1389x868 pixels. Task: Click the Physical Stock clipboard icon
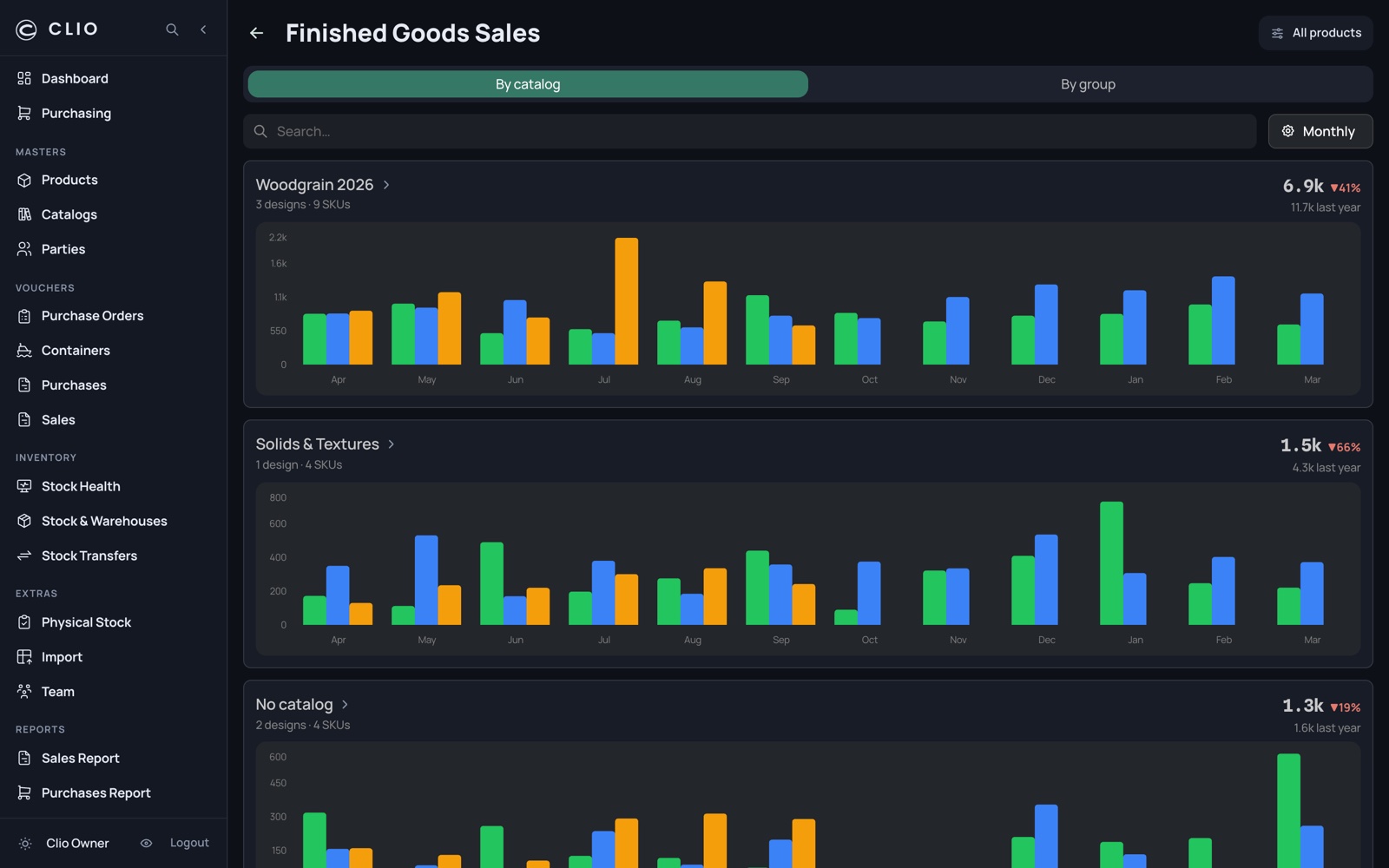click(x=24, y=622)
